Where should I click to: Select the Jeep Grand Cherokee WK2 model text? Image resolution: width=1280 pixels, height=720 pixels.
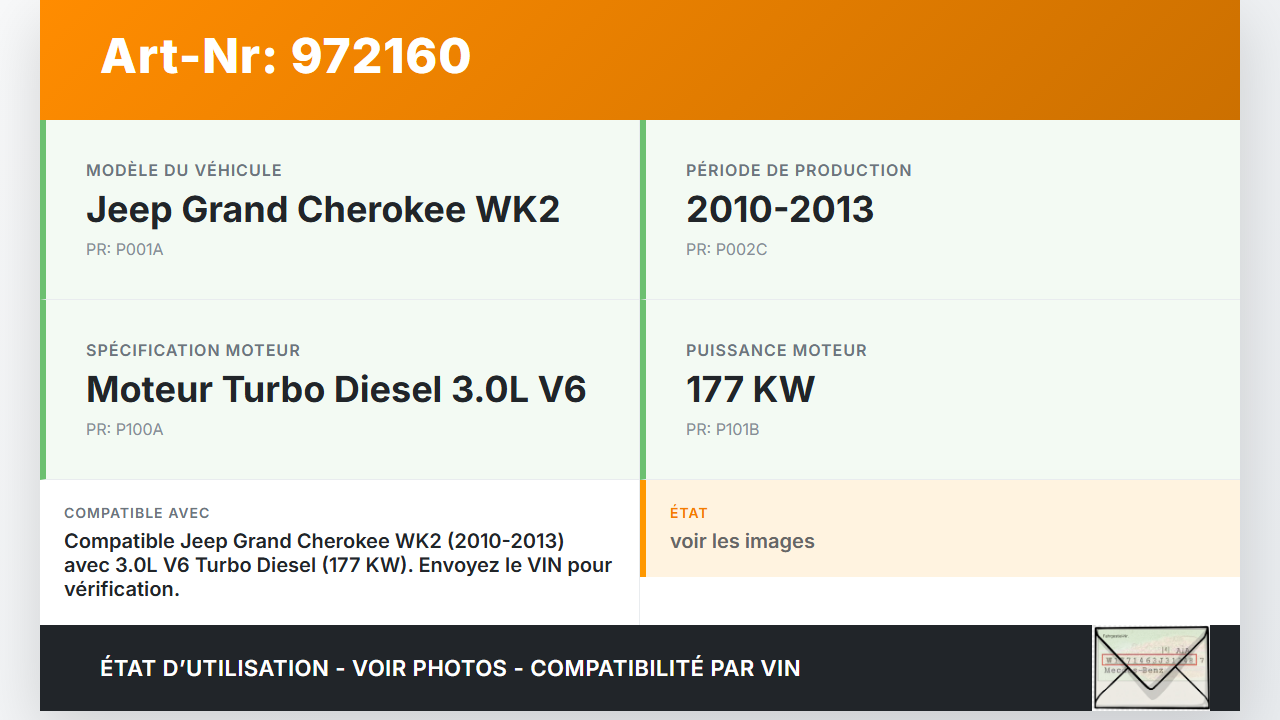(x=322, y=210)
